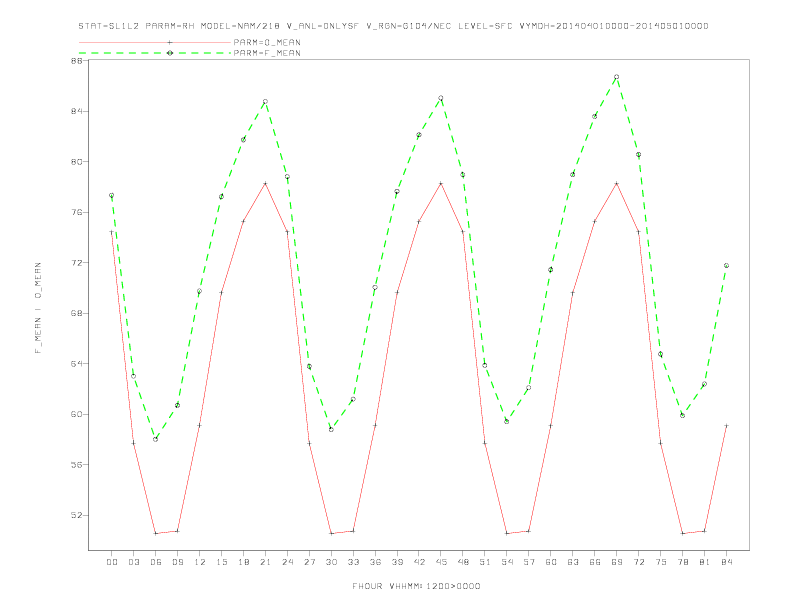792x612 pixels.
Task: Select the PARM=O_MEAN legend label
Action: pos(267,42)
